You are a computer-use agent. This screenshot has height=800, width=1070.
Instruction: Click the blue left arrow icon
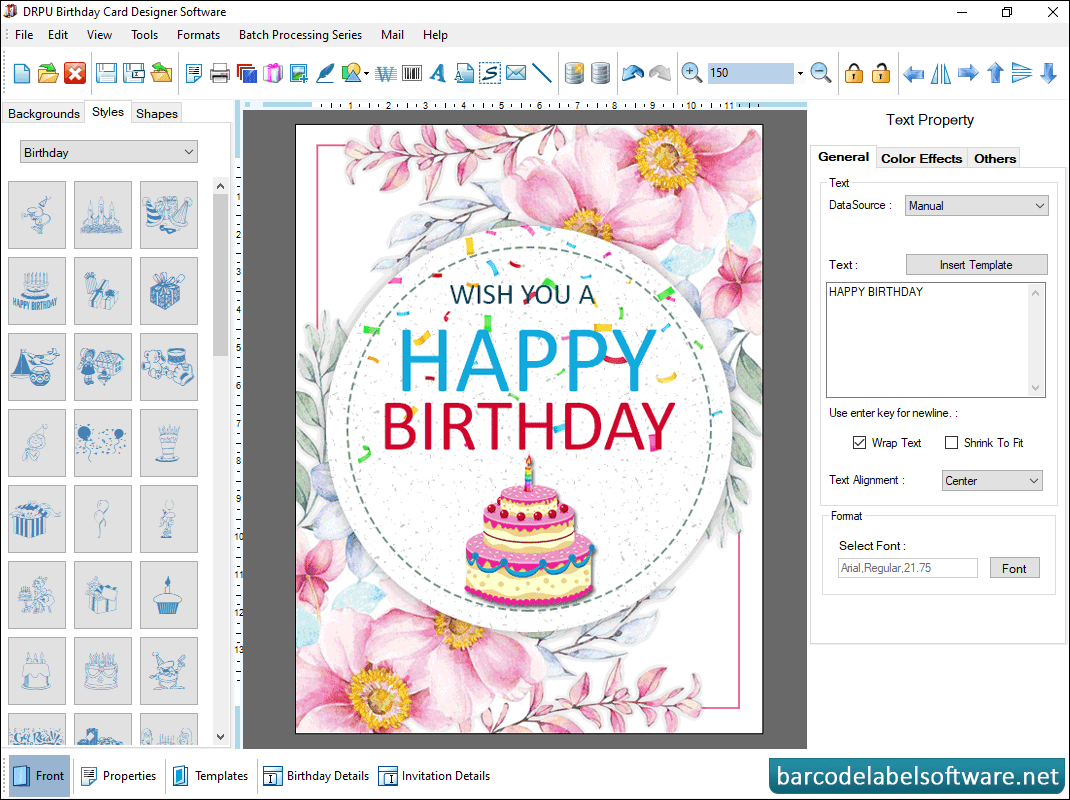pyautogui.click(x=913, y=72)
